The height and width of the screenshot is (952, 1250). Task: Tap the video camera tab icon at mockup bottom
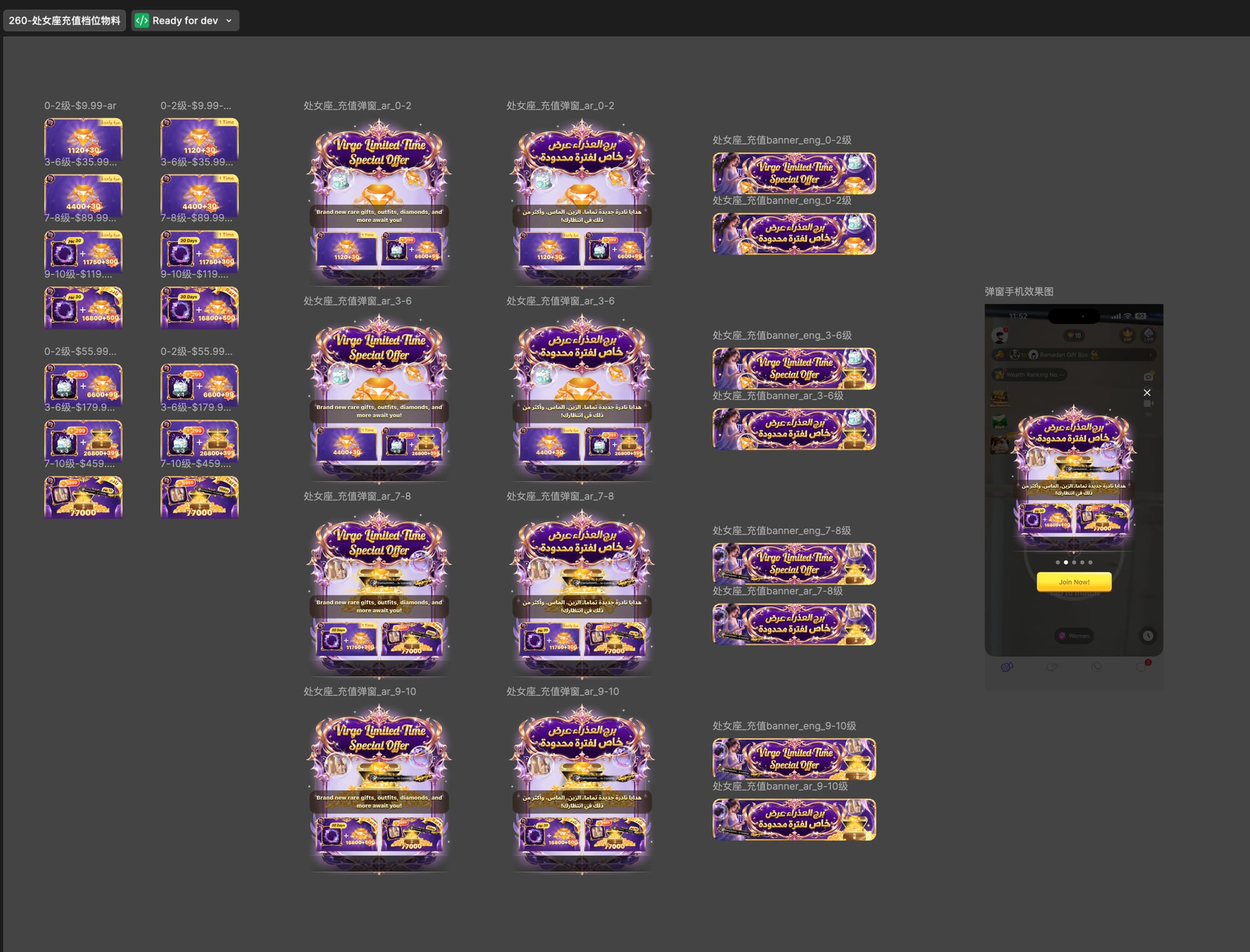click(x=1007, y=667)
